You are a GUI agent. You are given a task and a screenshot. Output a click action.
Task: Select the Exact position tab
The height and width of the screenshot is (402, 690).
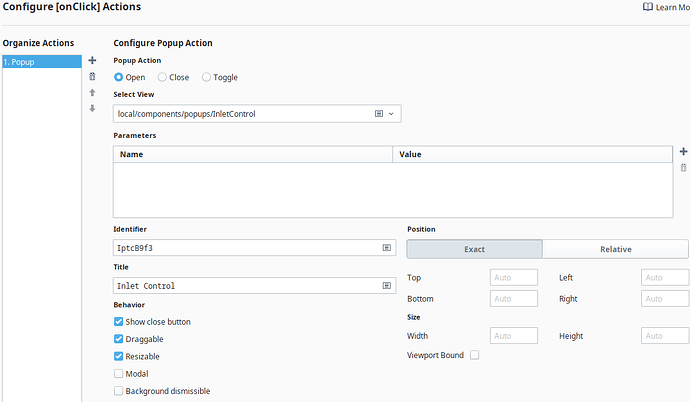tap(474, 249)
